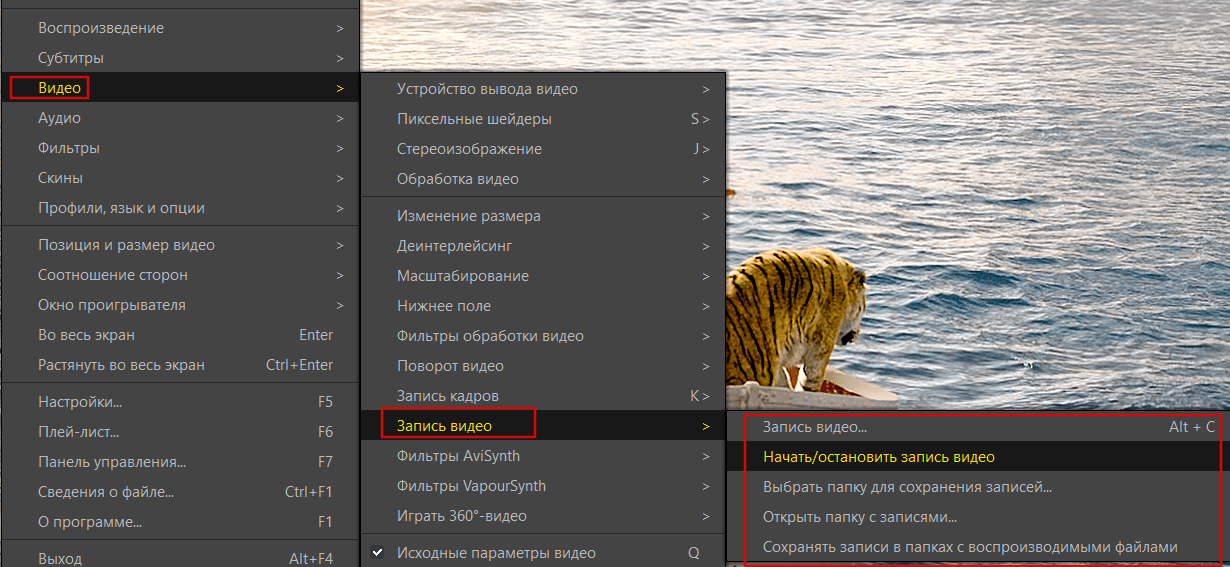Image resolution: width=1230 pixels, height=567 pixels.
Task: Toggle Сохранять записи в папках с воспроизводимыми файлами
Action: [969, 547]
